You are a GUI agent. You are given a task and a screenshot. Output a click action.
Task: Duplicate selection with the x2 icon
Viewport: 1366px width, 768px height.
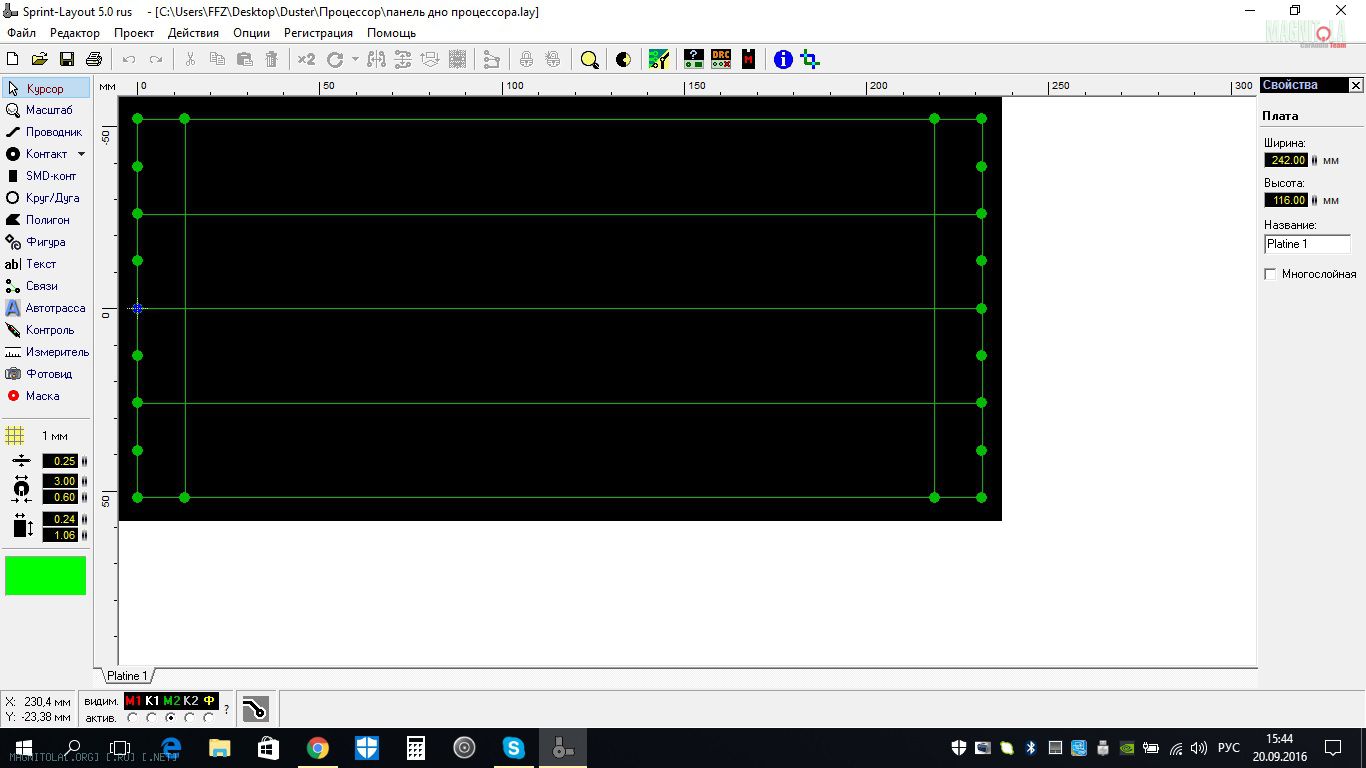pos(306,60)
